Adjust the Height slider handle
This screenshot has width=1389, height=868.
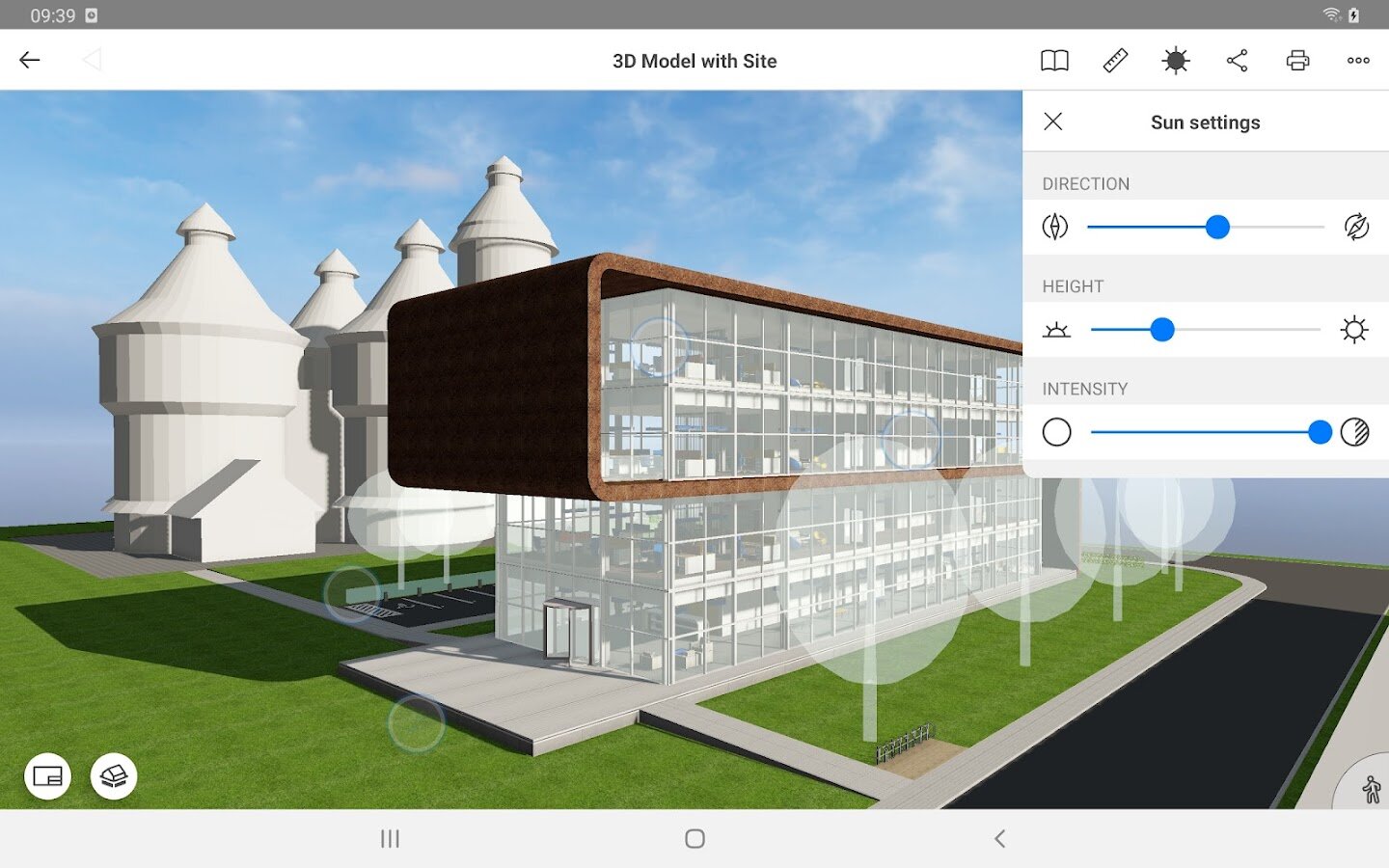coord(1163,329)
